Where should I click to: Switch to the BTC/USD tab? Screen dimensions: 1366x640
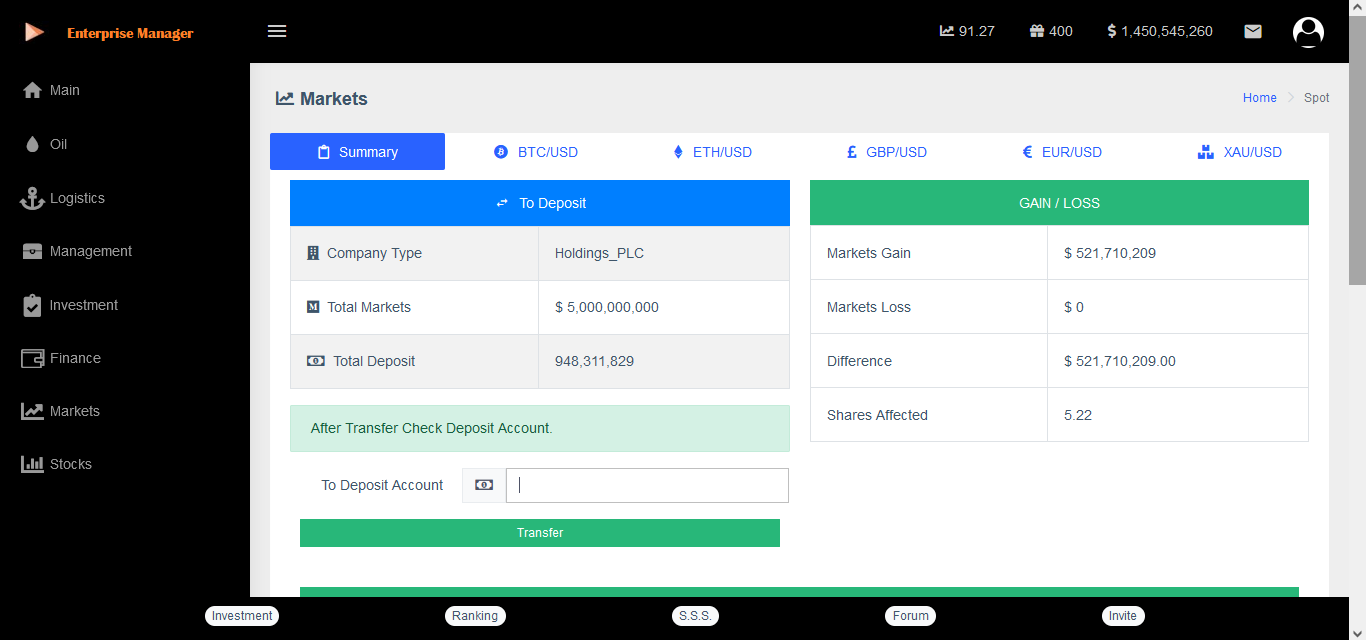click(x=536, y=152)
